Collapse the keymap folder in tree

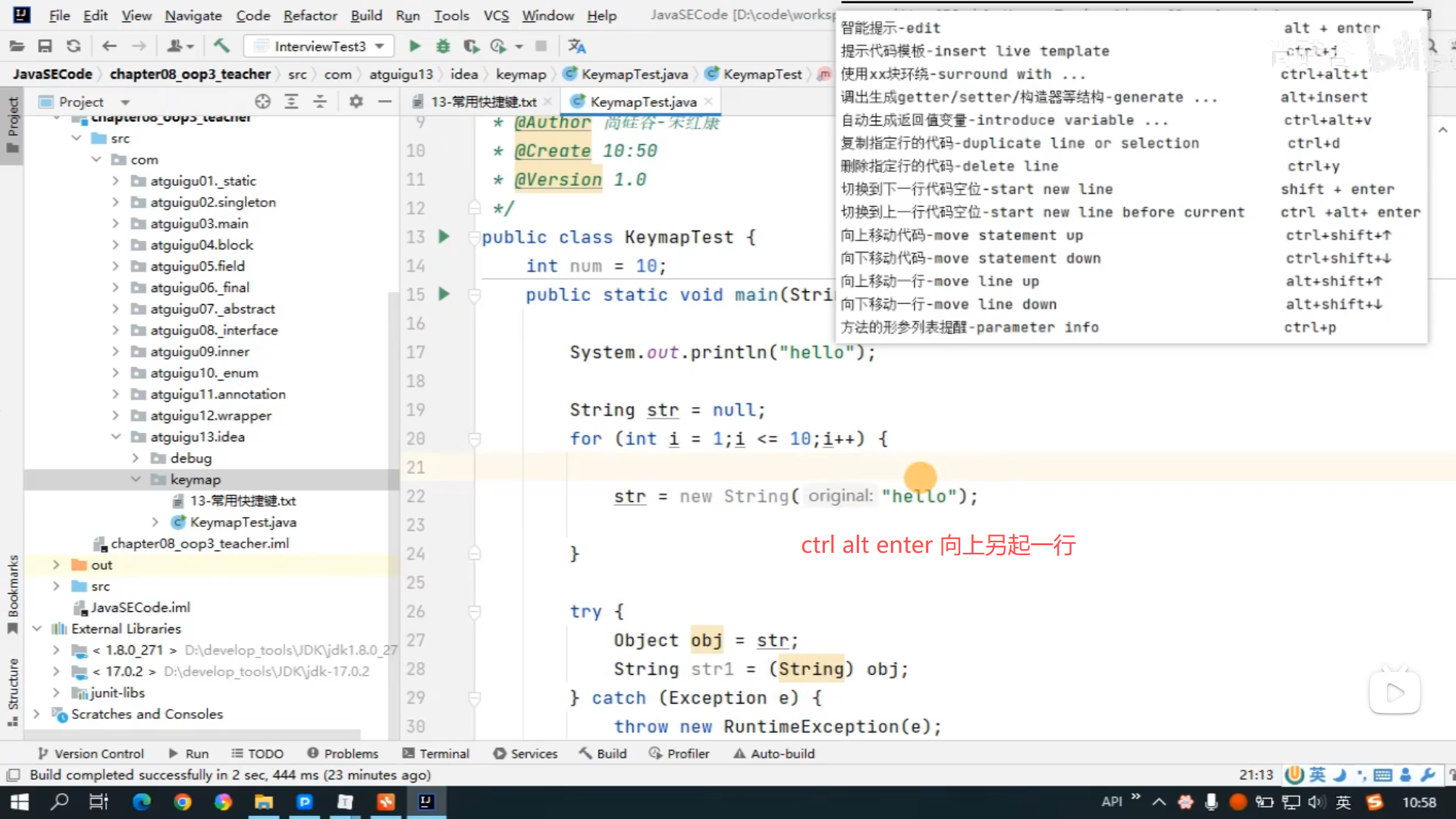(136, 479)
